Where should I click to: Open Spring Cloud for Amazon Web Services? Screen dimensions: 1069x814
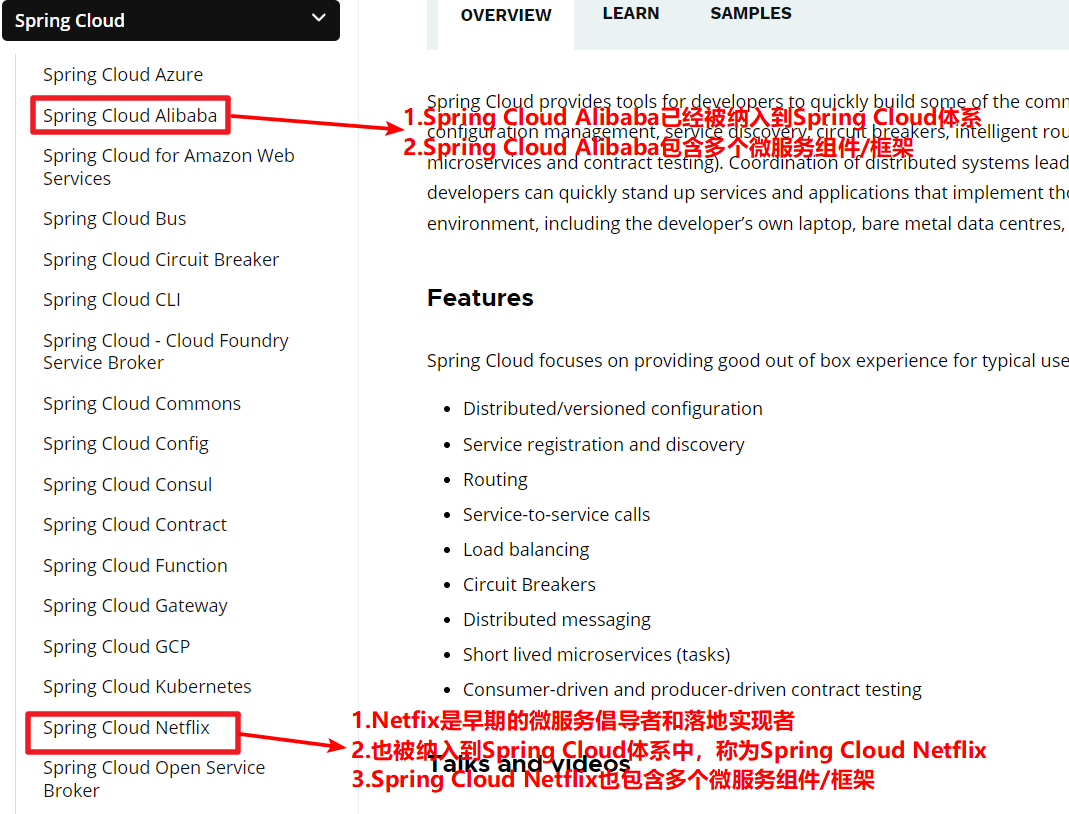pos(168,167)
